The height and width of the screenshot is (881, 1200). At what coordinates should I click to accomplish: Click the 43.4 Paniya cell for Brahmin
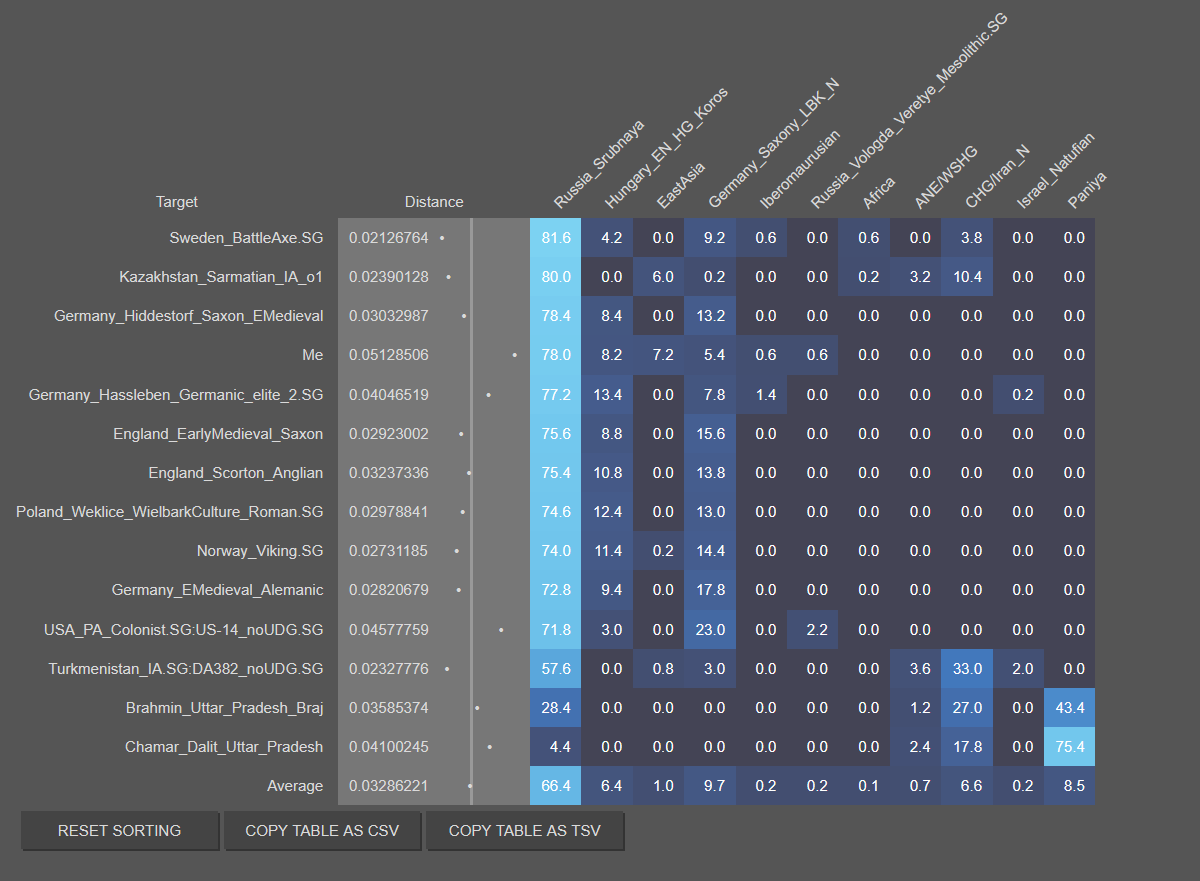point(1070,708)
